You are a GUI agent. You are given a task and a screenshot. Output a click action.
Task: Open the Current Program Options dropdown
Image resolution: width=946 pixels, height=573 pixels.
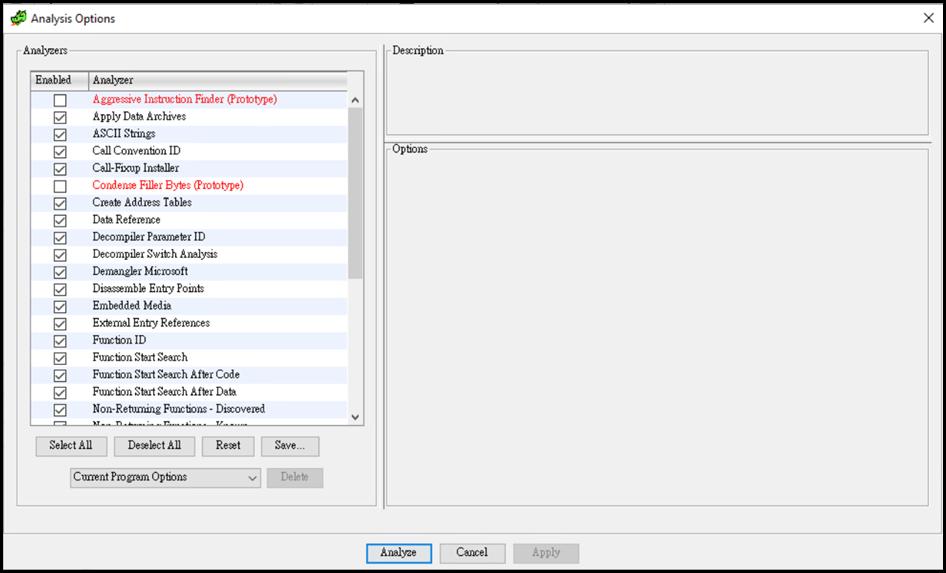tap(165, 477)
